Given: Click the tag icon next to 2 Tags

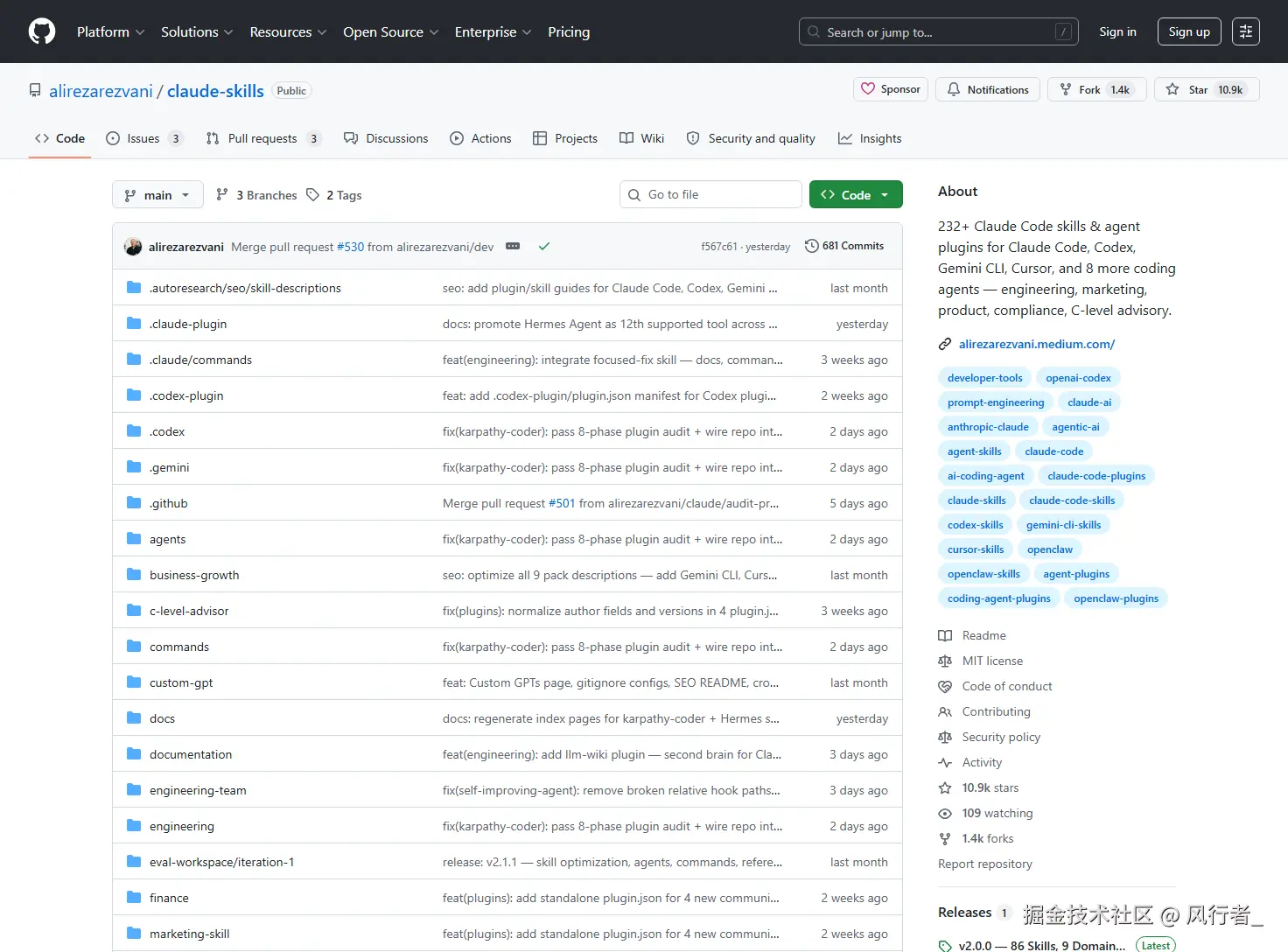Looking at the screenshot, I should [x=312, y=195].
